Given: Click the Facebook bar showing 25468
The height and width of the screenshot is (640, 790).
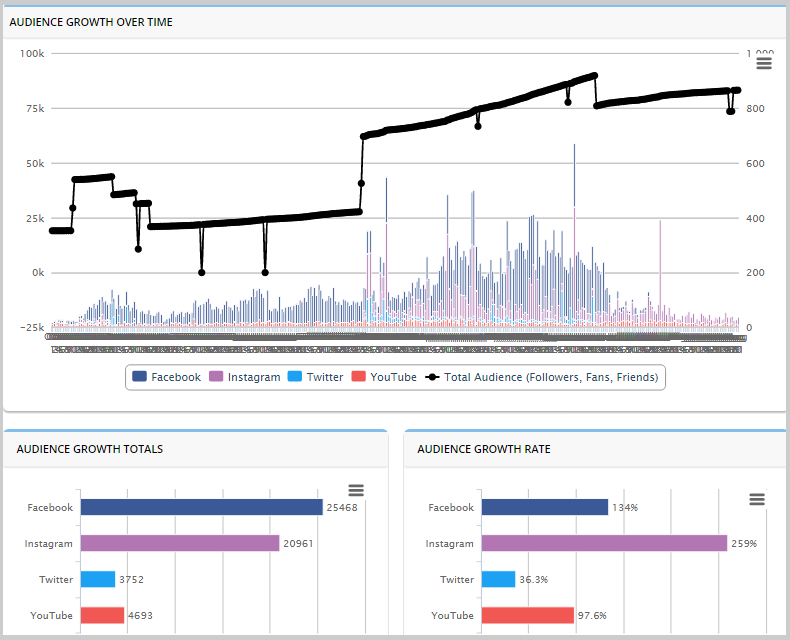Looking at the screenshot, I should 201,507.
